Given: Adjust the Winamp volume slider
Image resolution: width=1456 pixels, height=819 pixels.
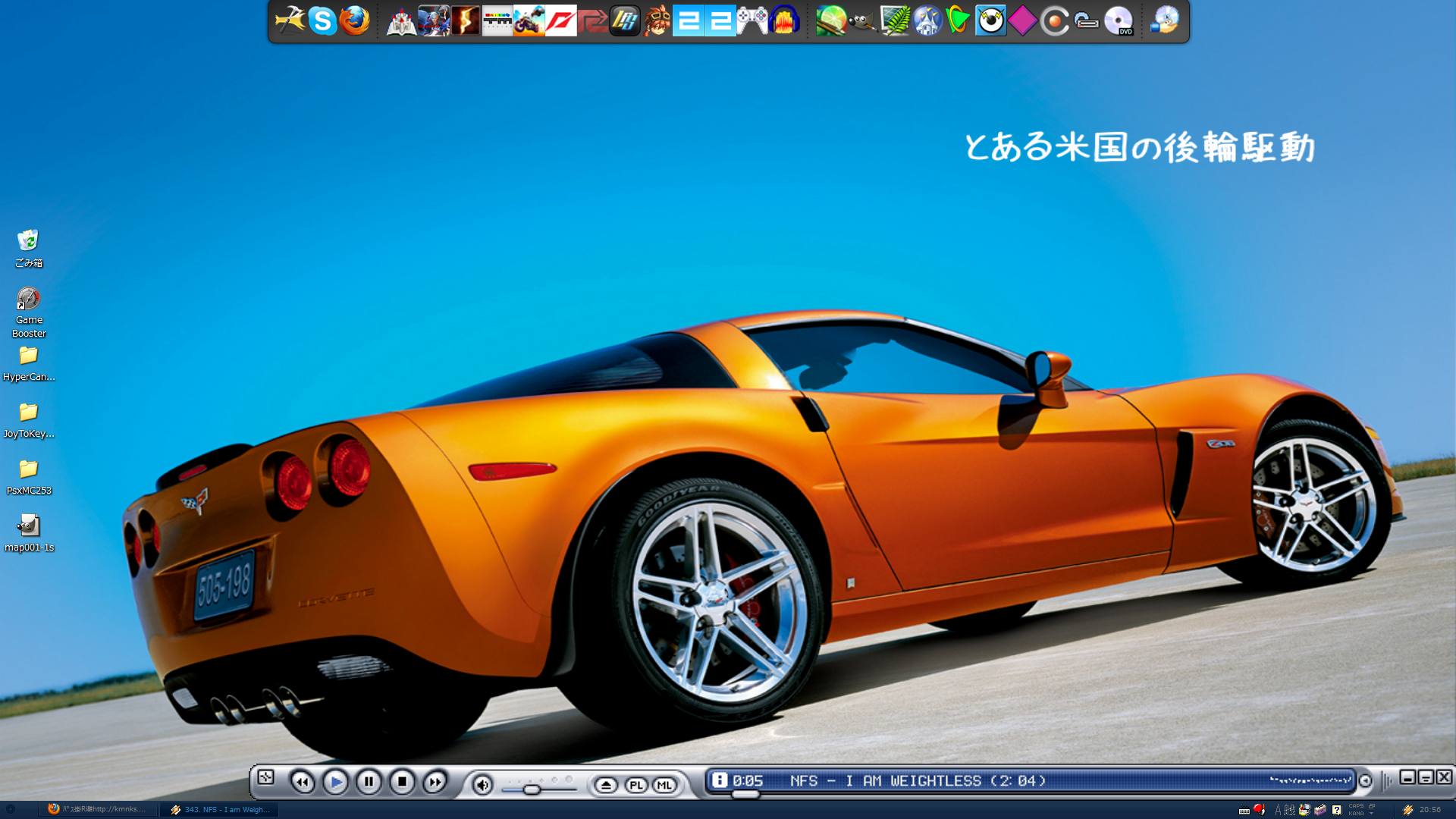Looking at the screenshot, I should [532, 790].
